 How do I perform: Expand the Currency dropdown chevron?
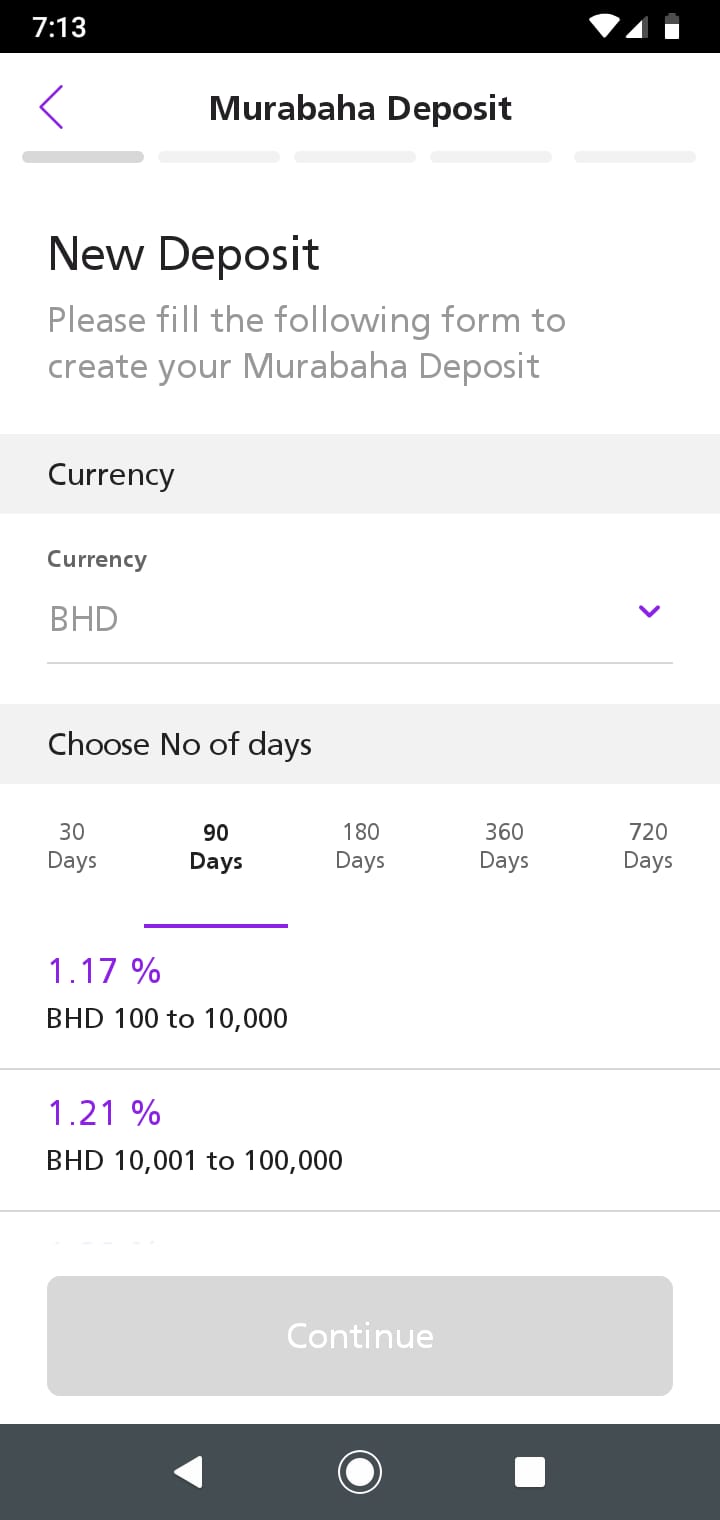[649, 611]
